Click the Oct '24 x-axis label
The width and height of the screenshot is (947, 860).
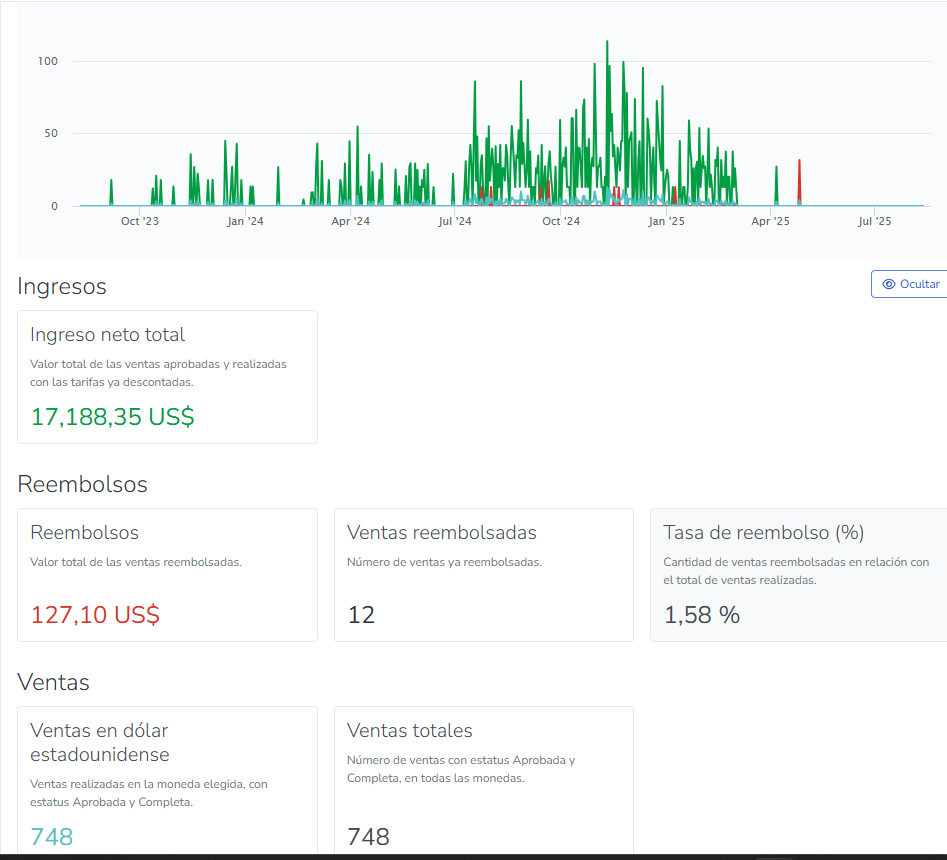(561, 222)
